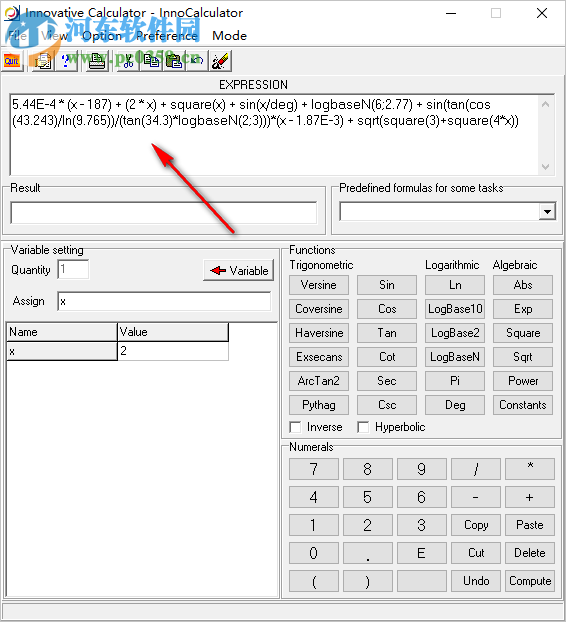The image size is (566, 622).
Task: Click the Csc function button
Action: 387,405
